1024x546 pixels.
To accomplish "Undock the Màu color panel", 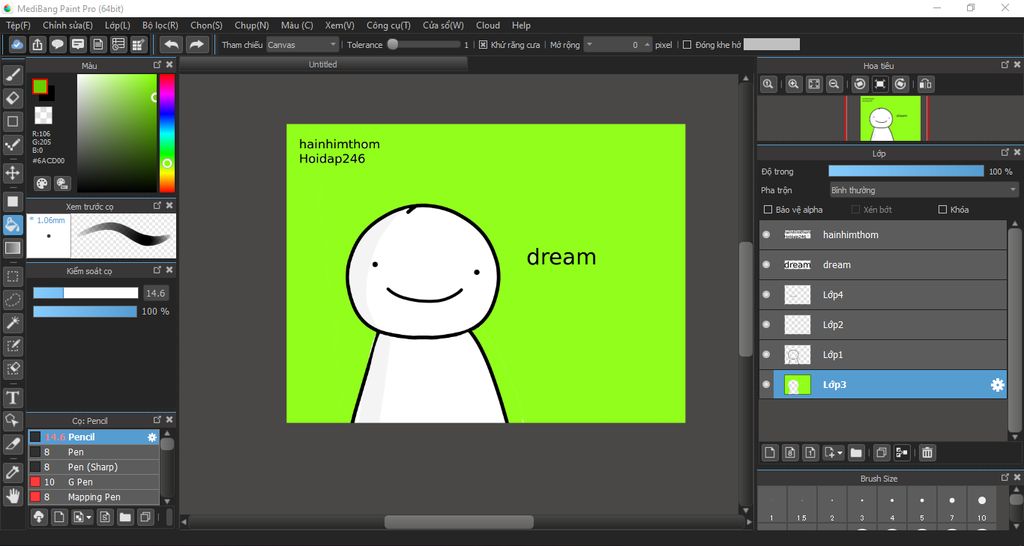I will [x=157, y=65].
